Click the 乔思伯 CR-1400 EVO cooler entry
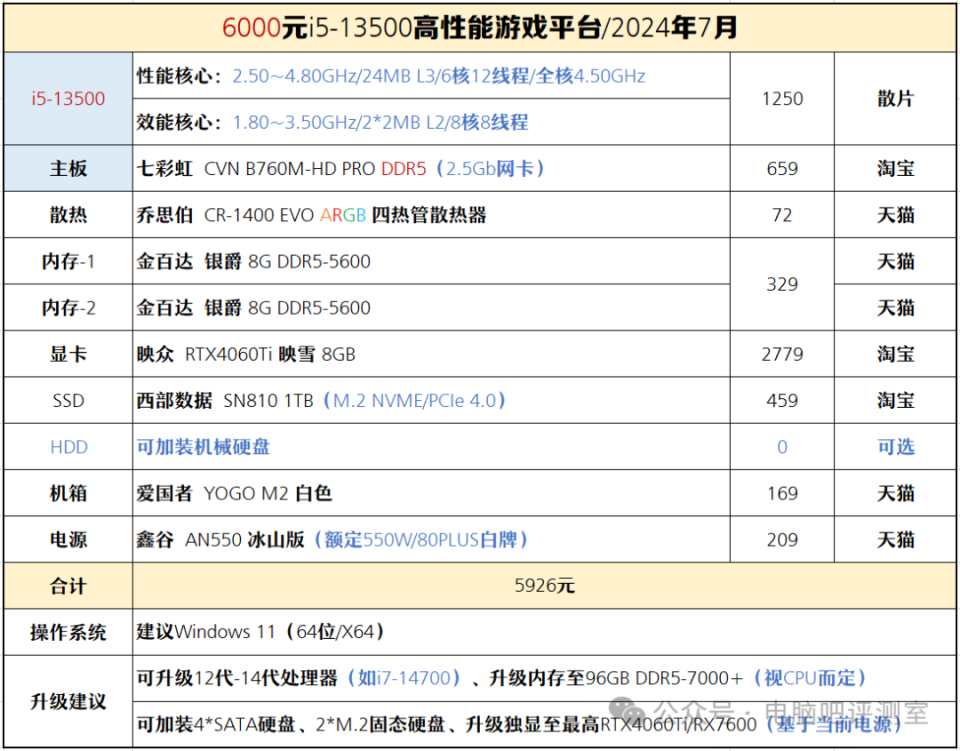The image size is (960, 751). (x=431, y=215)
